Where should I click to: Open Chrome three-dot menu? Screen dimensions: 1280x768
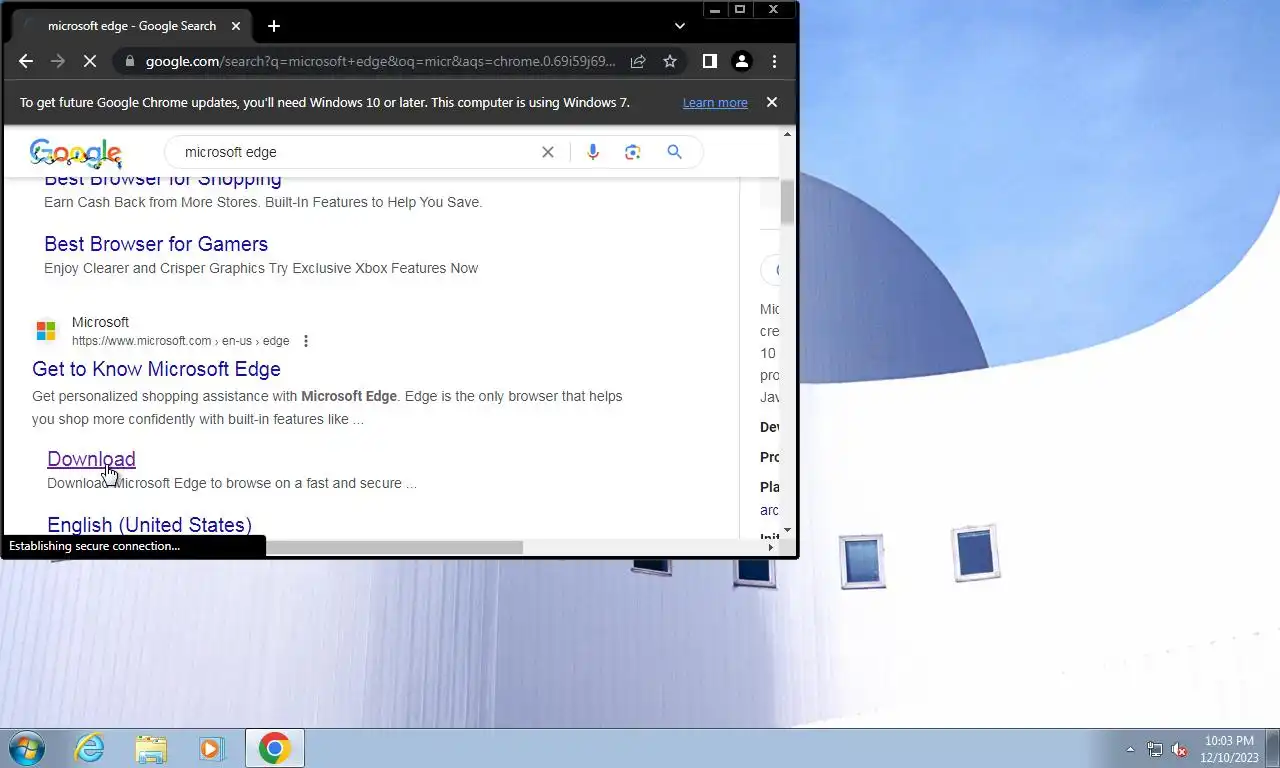coord(774,61)
